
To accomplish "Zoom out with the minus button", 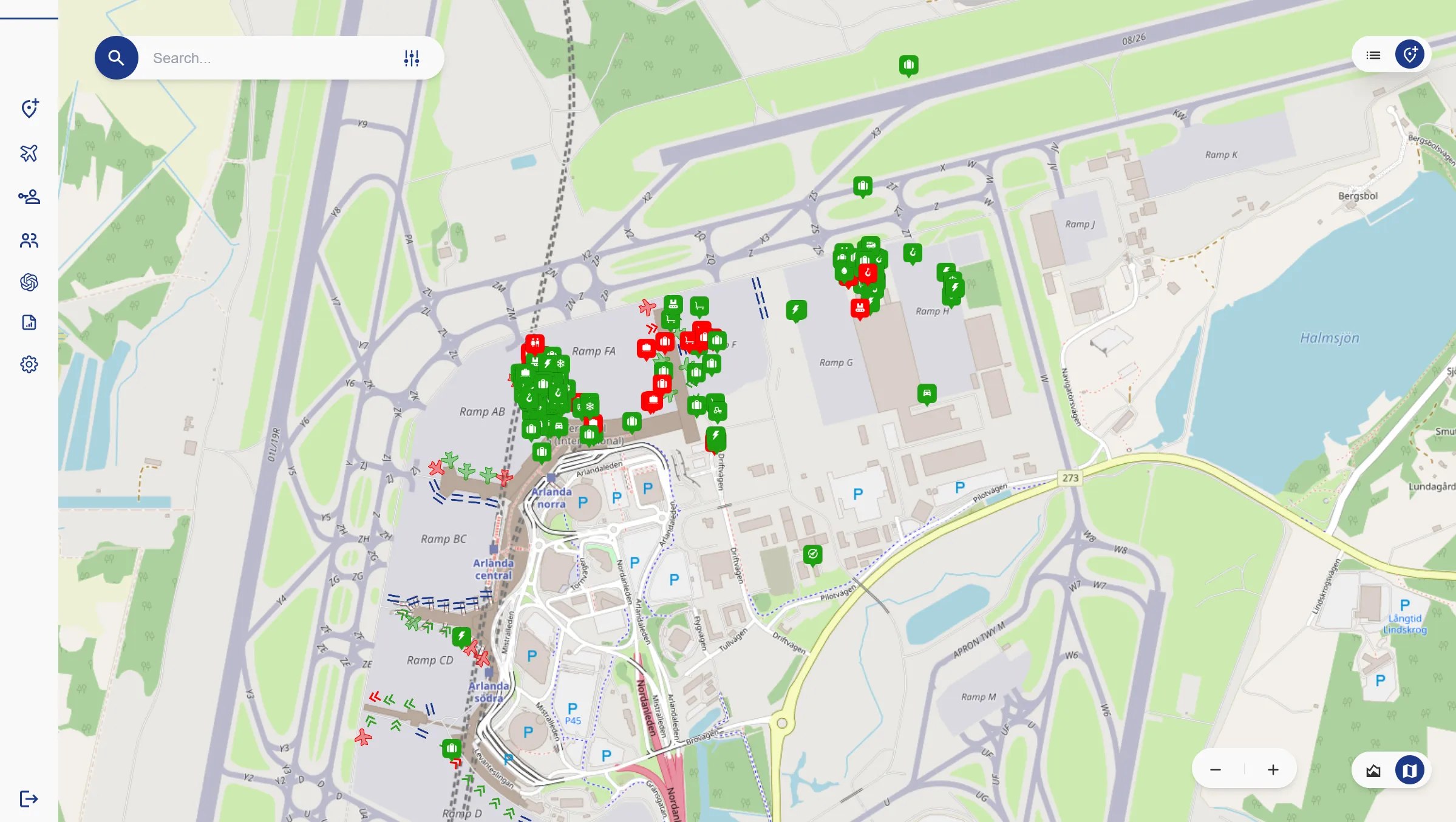I will [1216, 770].
